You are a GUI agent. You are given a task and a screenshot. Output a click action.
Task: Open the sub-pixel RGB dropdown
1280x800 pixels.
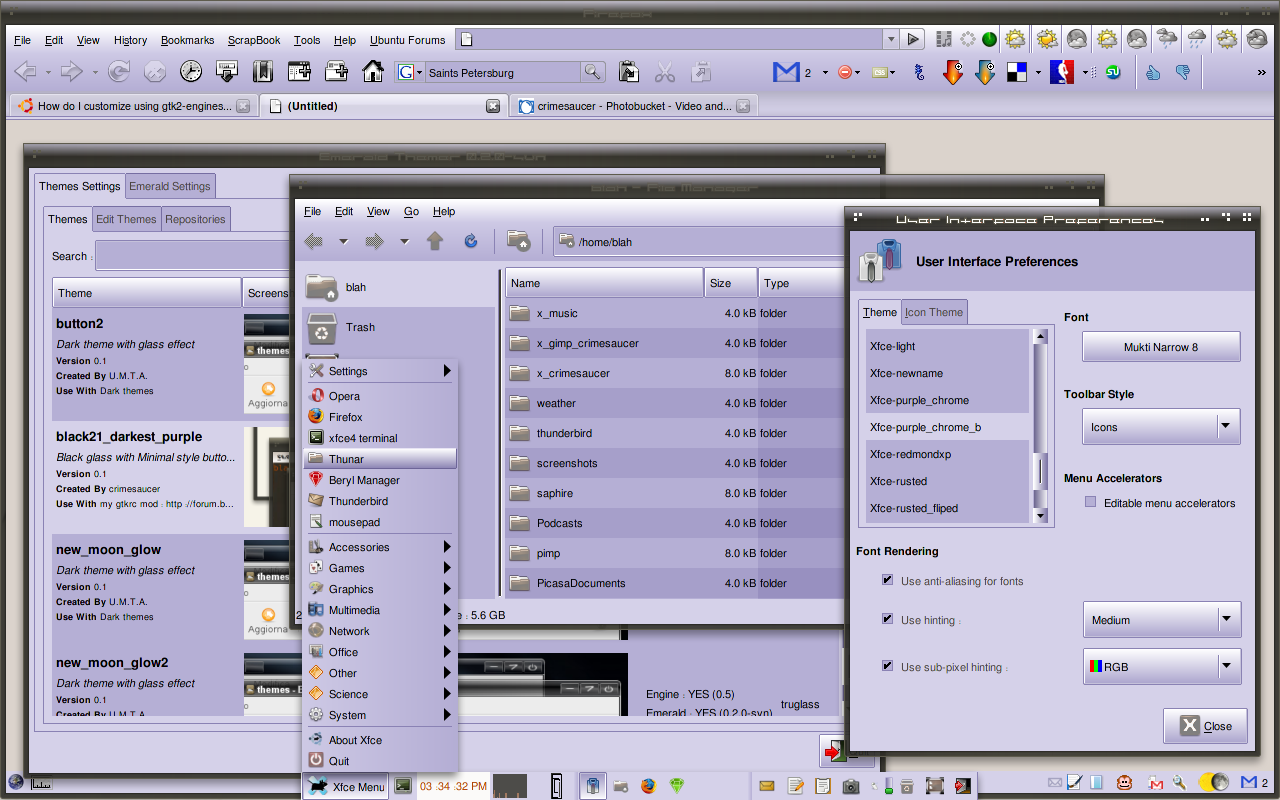click(x=1162, y=667)
